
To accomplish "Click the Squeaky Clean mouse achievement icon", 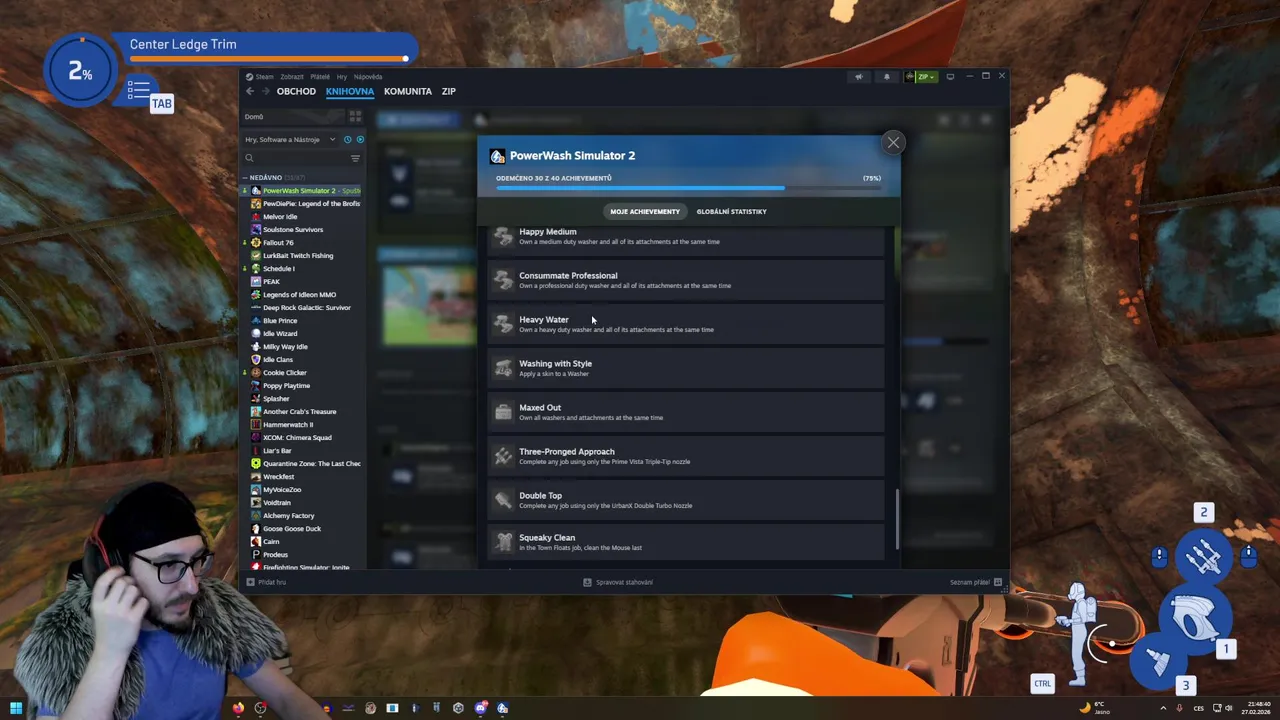I will (503, 542).
